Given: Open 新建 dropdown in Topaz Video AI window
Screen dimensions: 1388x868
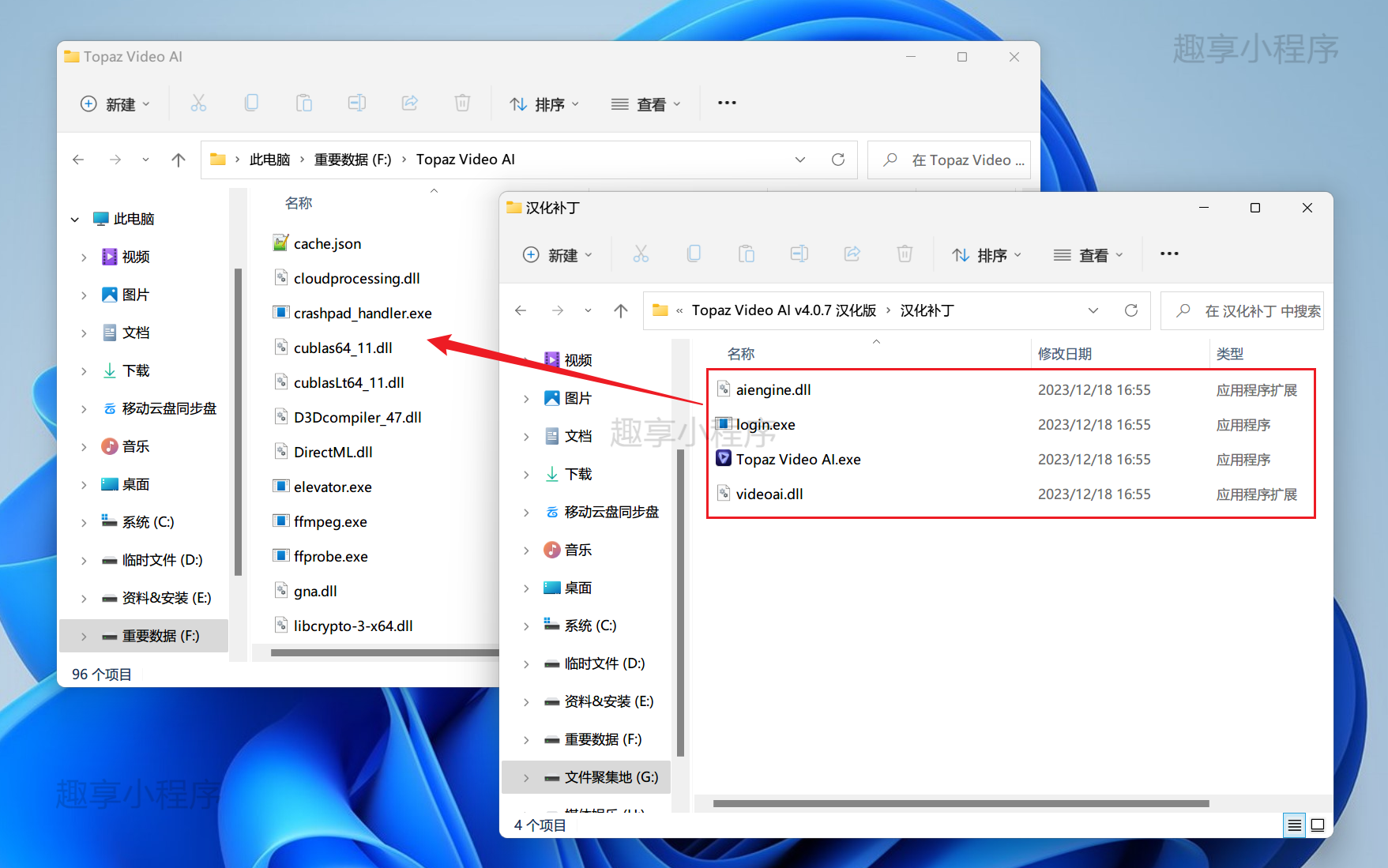Looking at the screenshot, I should pos(115,104).
